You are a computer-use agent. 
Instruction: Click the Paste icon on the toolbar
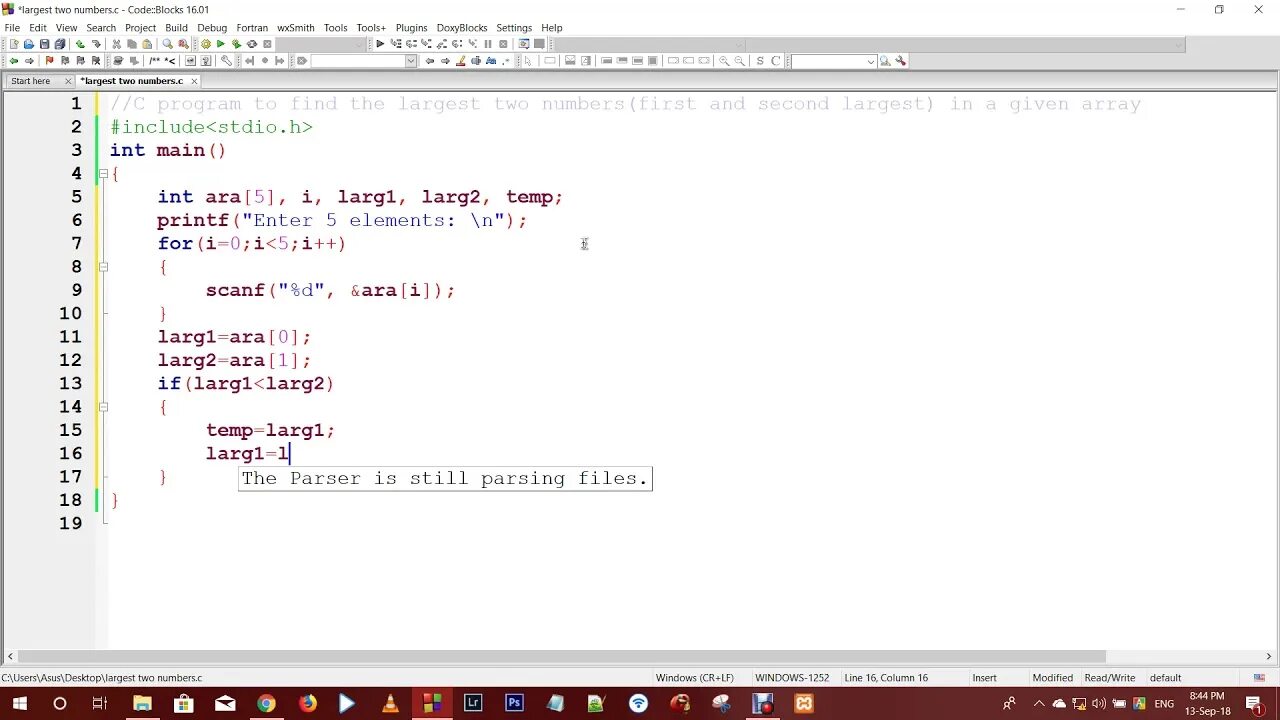[145, 44]
